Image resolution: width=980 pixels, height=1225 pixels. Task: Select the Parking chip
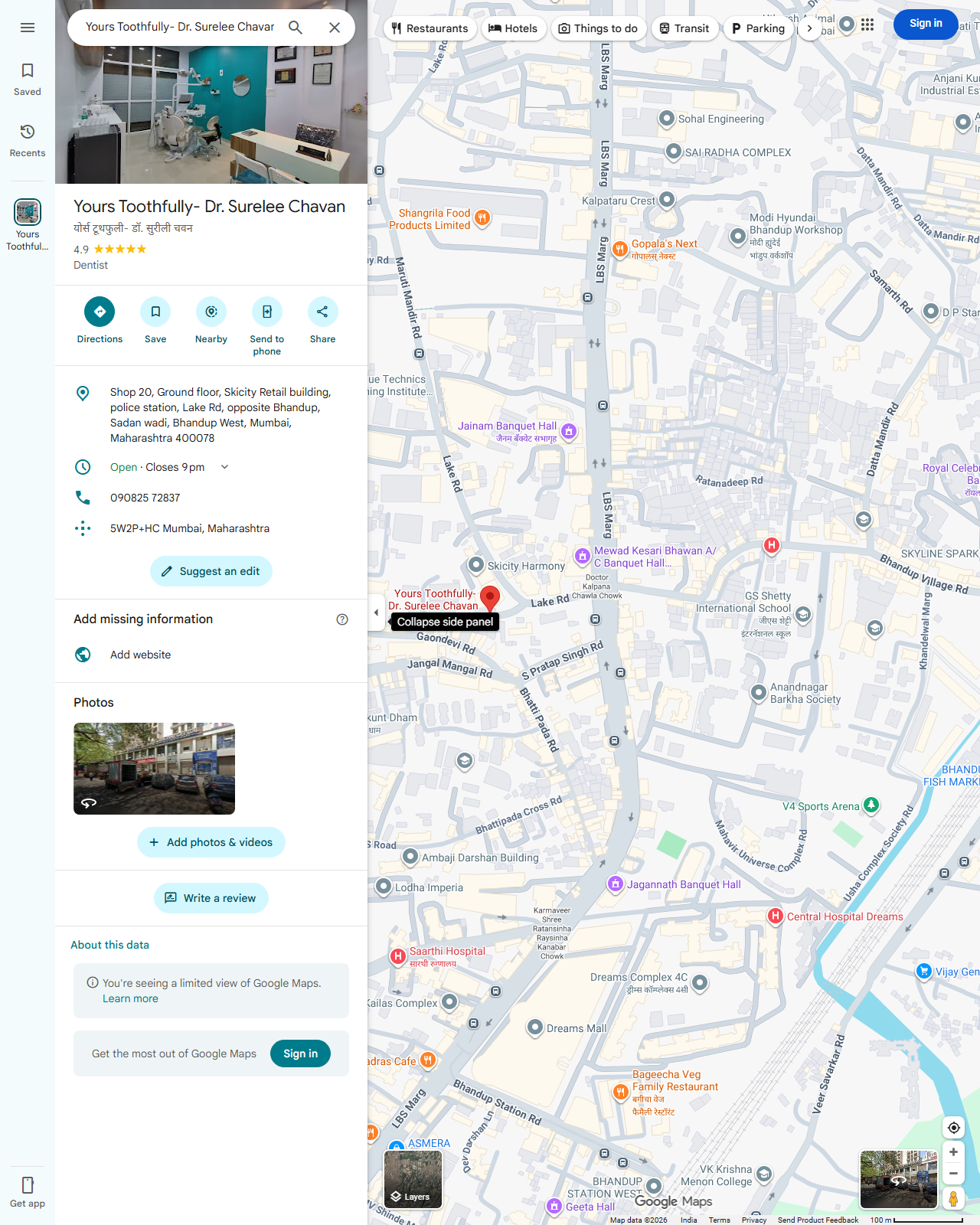pyautogui.click(x=758, y=28)
